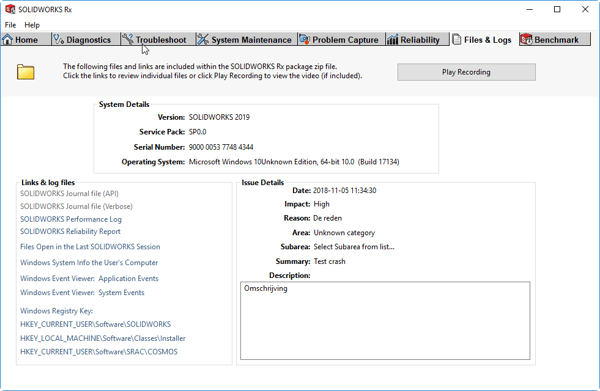Open HKEY_CURRENT_USER\Software\SOLIDWORKS registry link
600x391 pixels.
(x=95, y=324)
